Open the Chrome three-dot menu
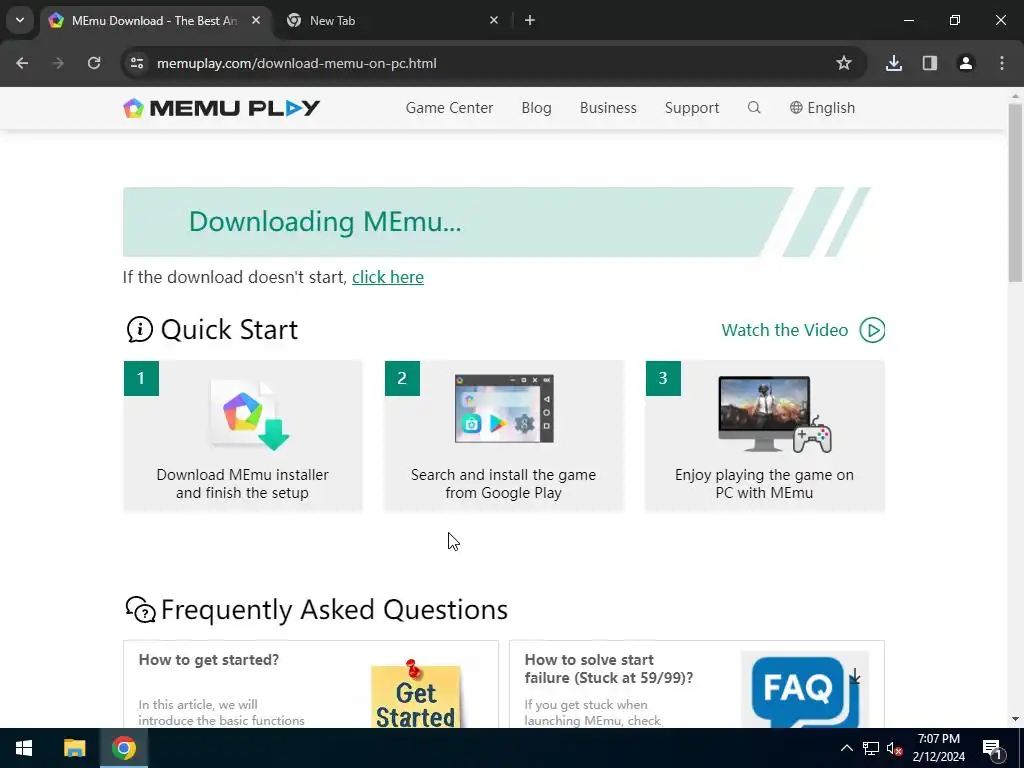Viewport: 1024px width, 768px height. coord(1002,63)
